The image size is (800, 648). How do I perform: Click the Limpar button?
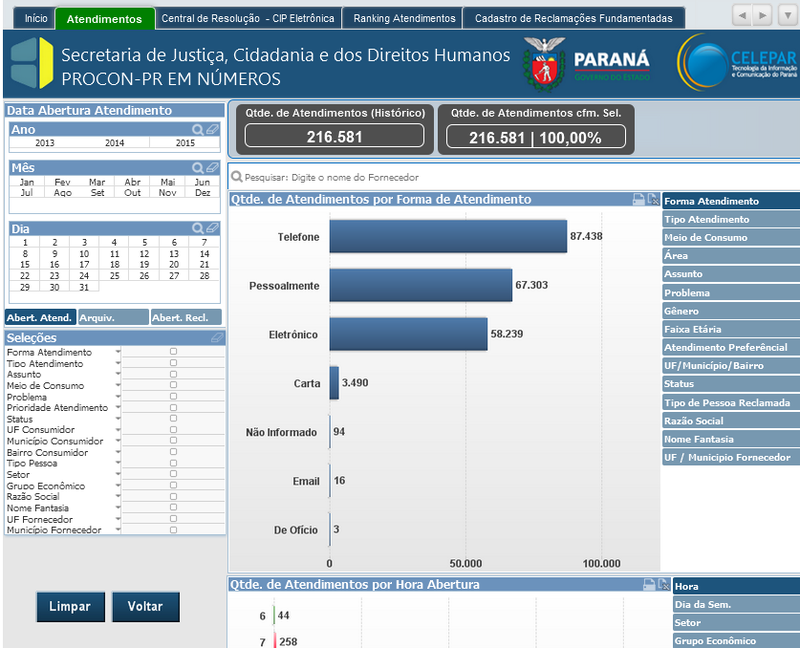[x=70, y=607]
